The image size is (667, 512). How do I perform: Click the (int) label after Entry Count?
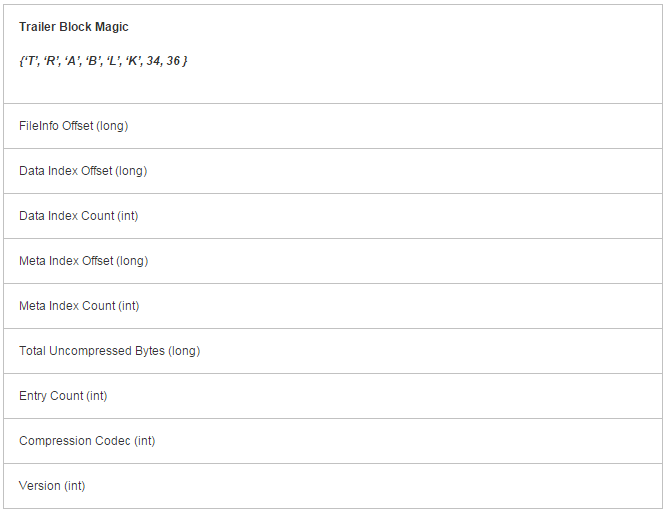pyautogui.click(x=97, y=396)
